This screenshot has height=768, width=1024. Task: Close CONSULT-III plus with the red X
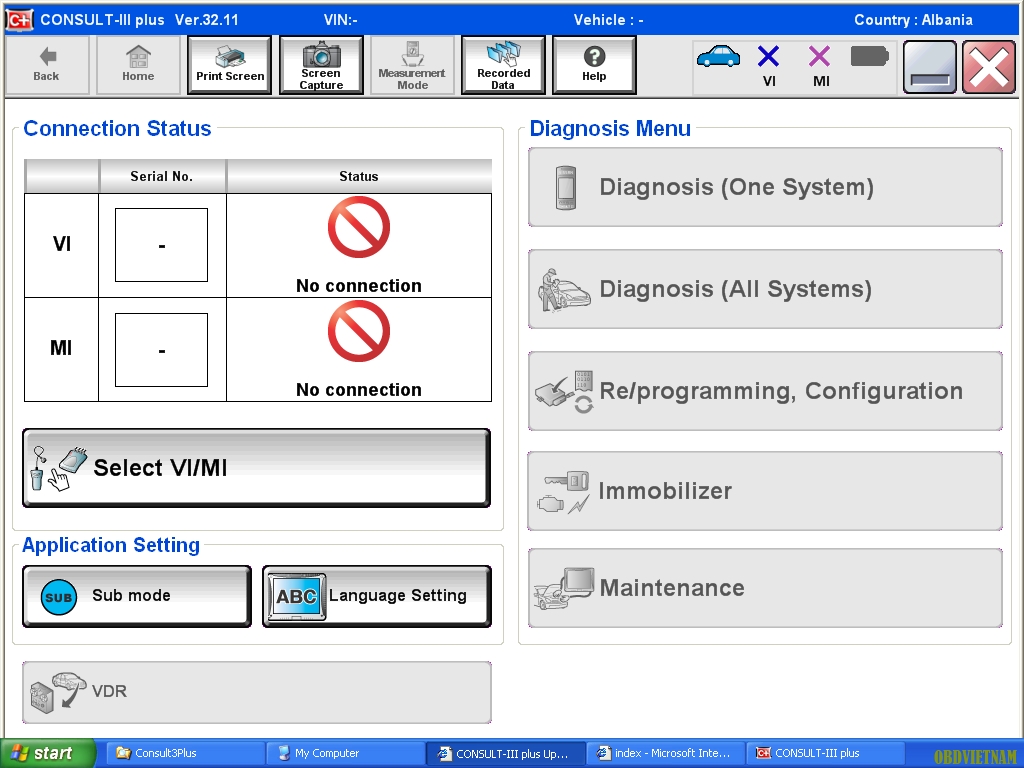pos(989,67)
